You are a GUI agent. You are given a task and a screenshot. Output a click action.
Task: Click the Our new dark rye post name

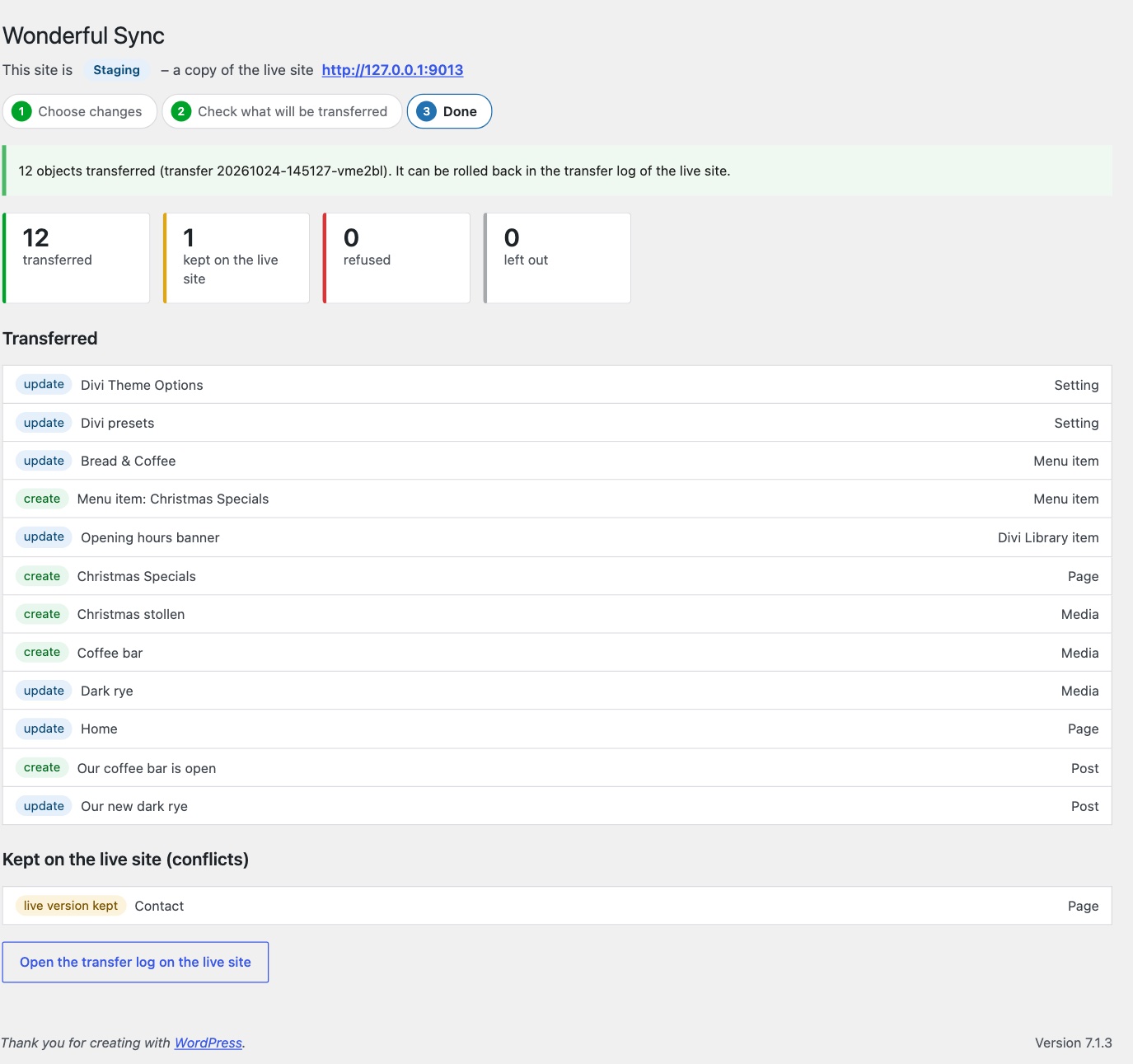[134, 806]
